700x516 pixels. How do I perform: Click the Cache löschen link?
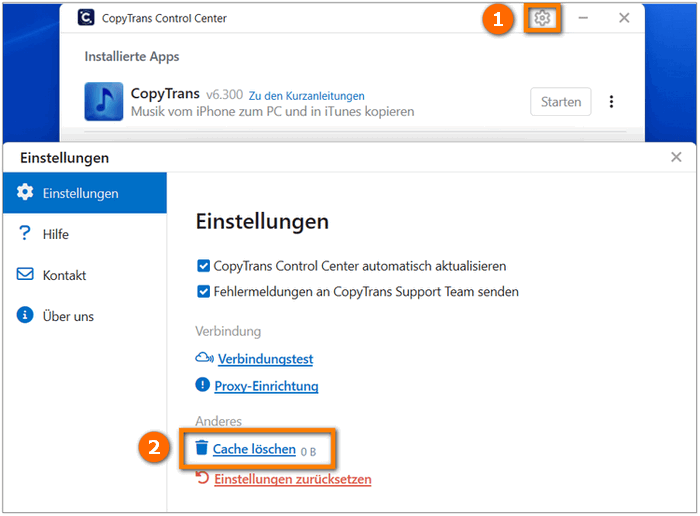click(x=254, y=449)
